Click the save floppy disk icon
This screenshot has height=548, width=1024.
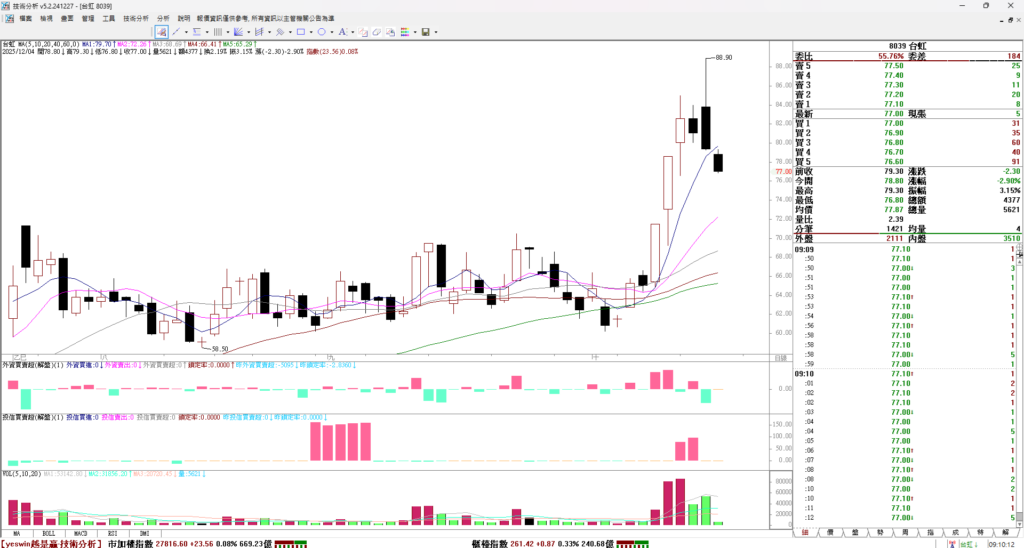pyautogui.click(x=425, y=32)
